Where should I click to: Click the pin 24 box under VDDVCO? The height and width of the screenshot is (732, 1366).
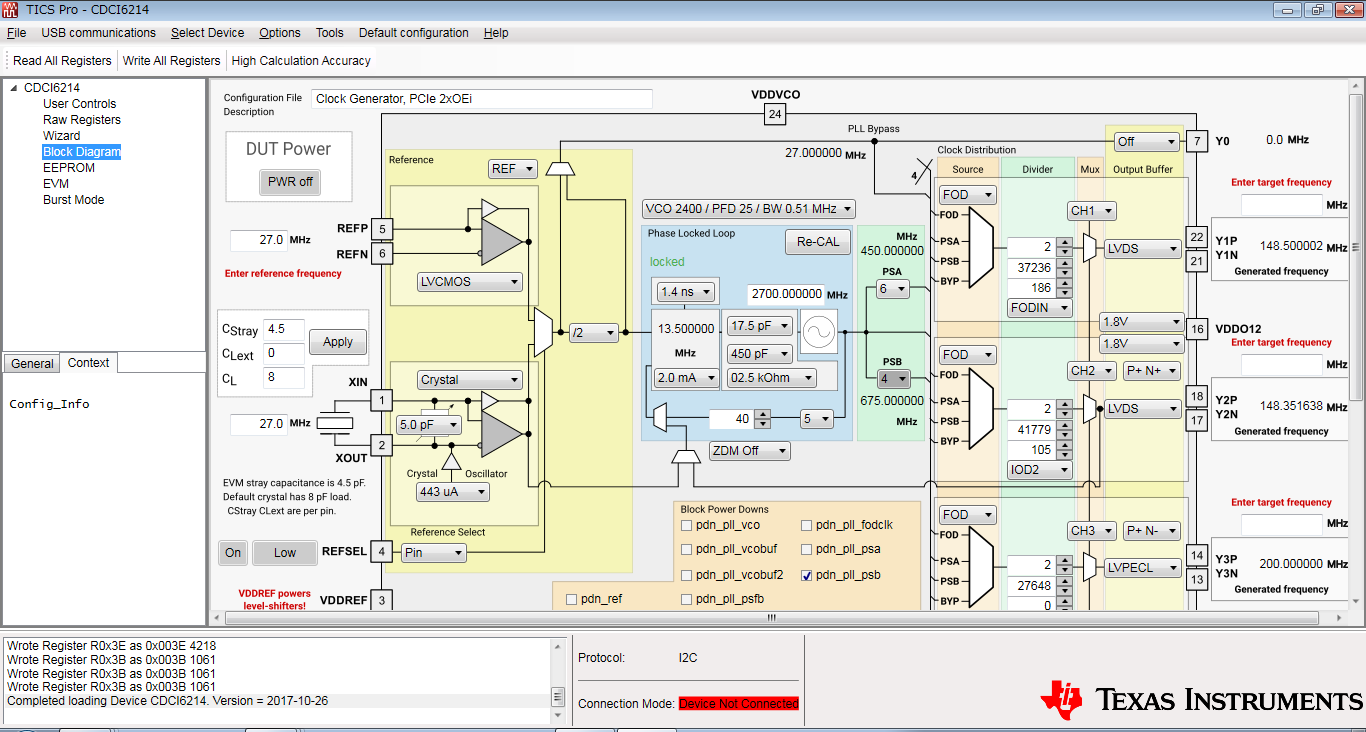click(775, 115)
